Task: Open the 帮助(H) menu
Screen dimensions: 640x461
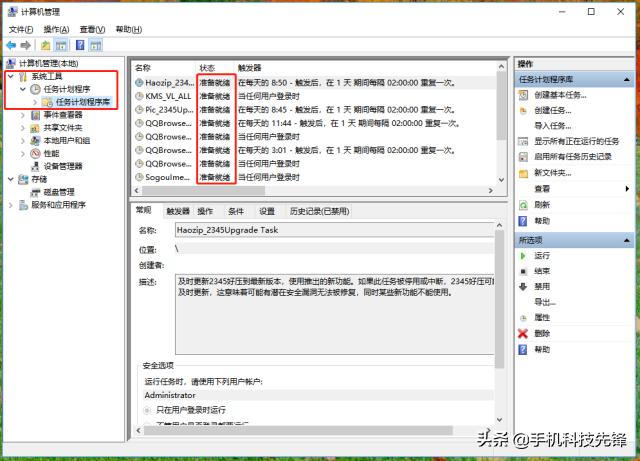Action: pyautogui.click(x=129, y=29)
